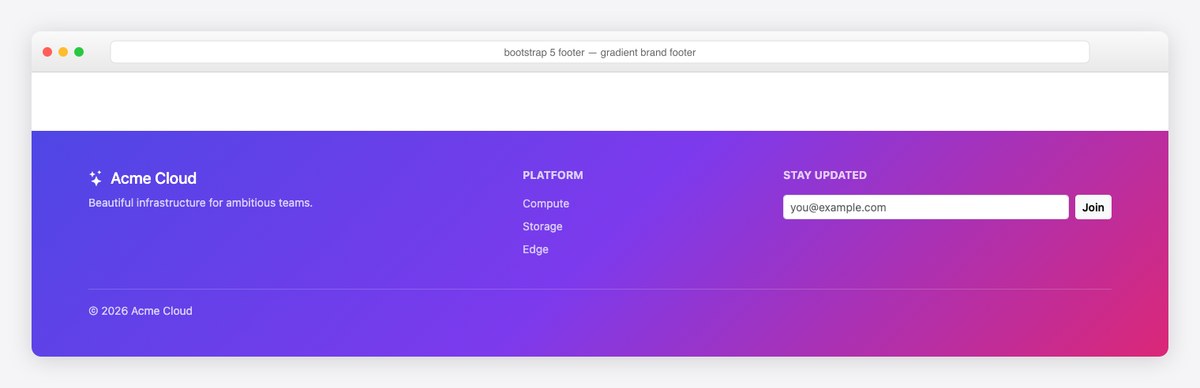Image resolution: width=1200 pixels, height=388 pixels.
Task: Close the window with red button
Action: pos(47,52)
